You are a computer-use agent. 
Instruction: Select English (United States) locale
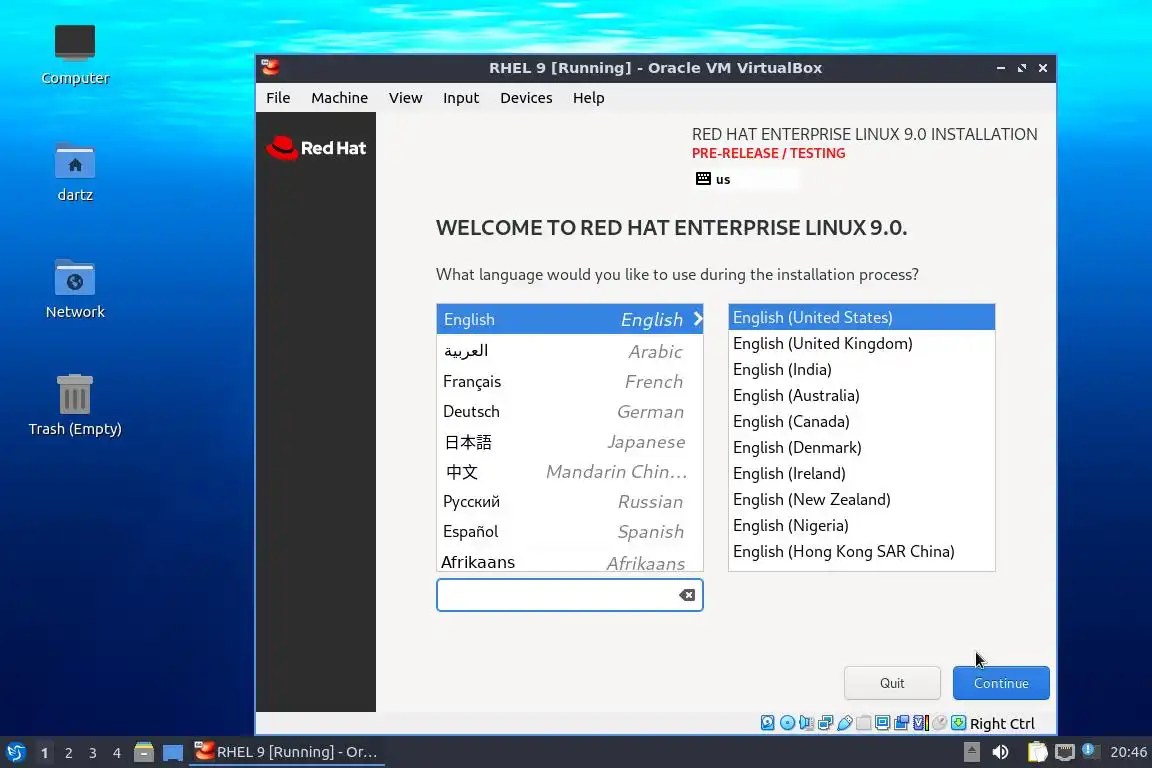click(x=861, y=317)
